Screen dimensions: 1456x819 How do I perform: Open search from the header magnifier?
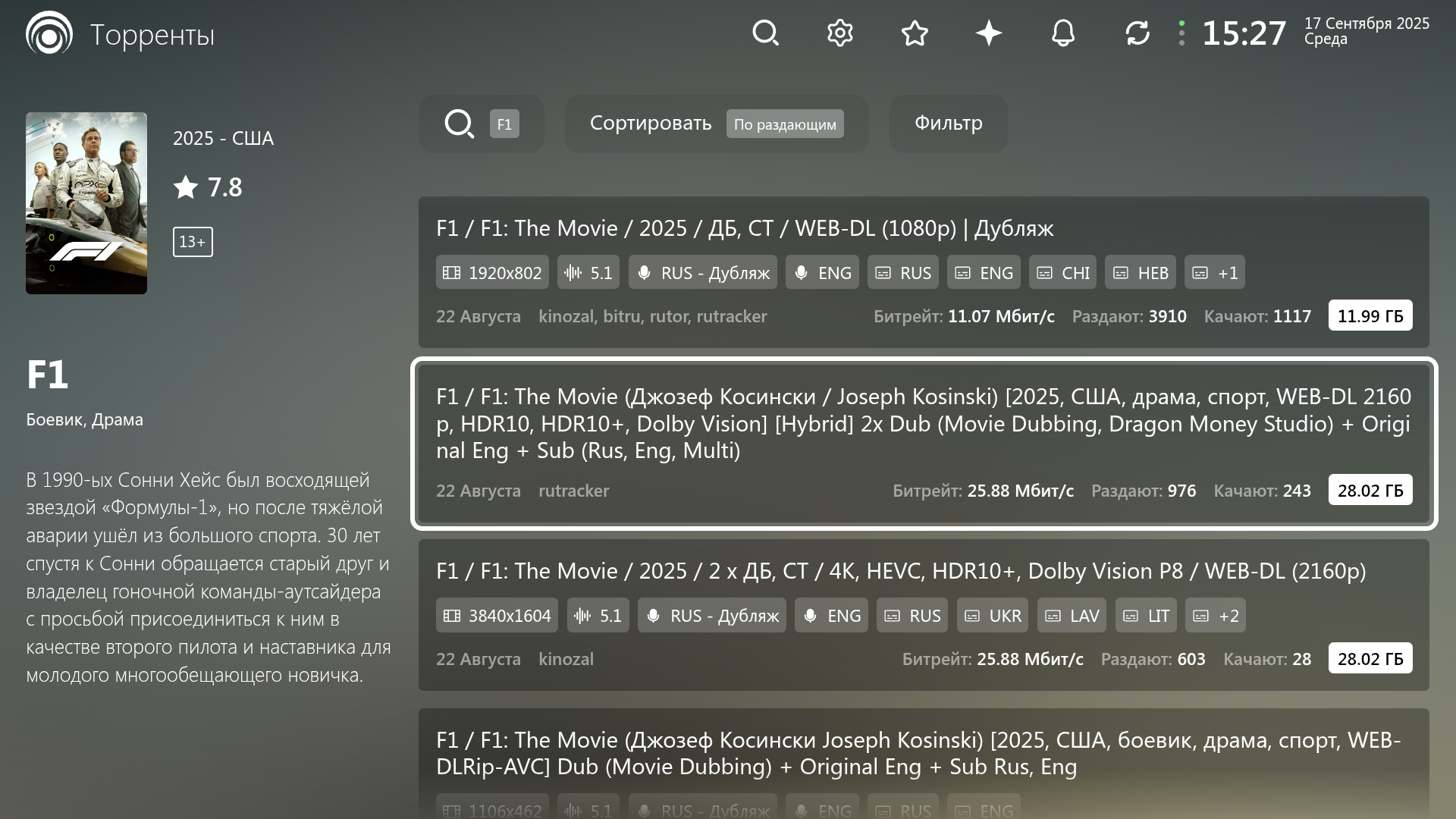(765, 33)
